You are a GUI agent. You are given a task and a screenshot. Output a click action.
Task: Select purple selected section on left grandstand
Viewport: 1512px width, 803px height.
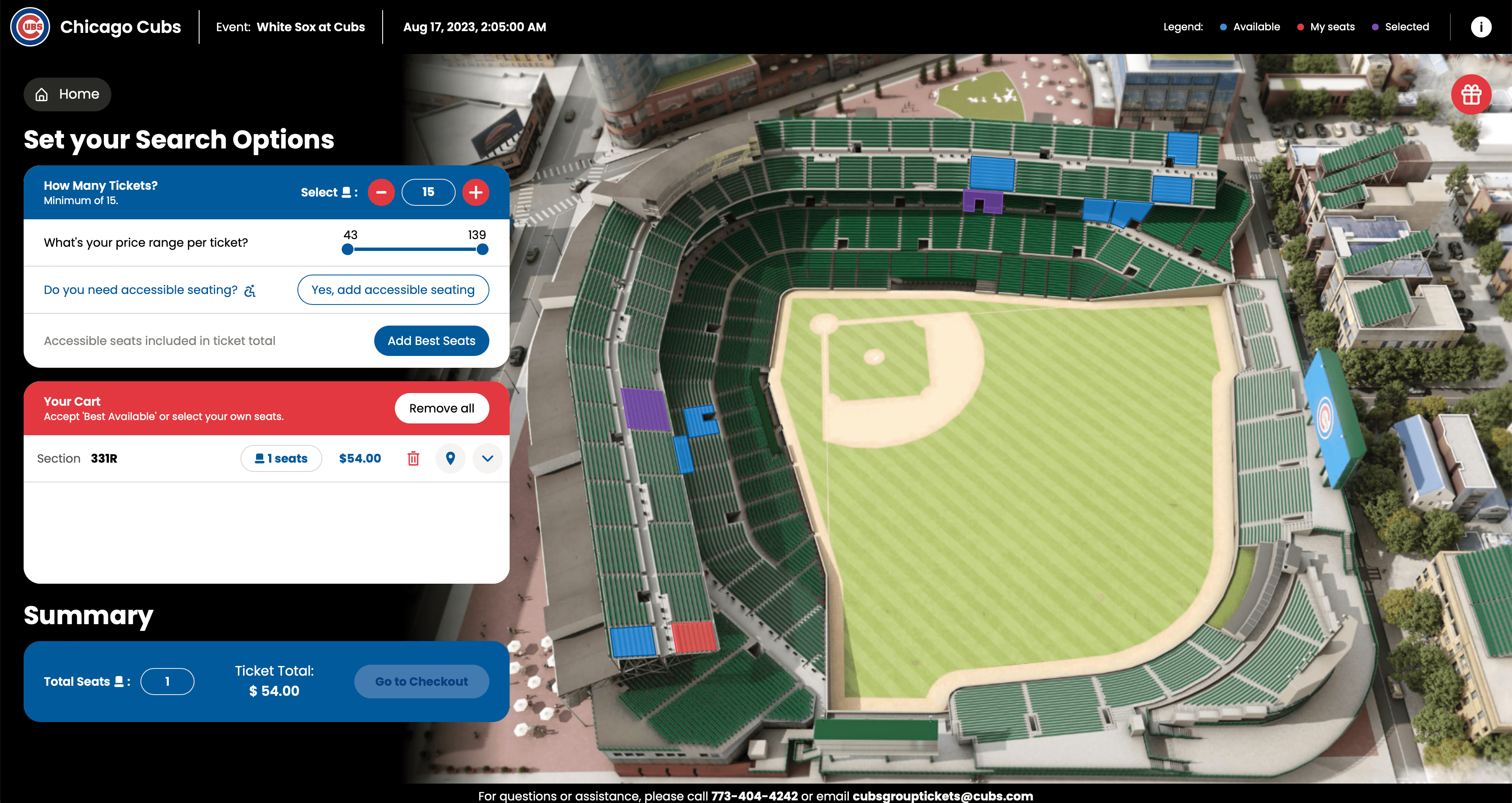(x=645, y=409)
